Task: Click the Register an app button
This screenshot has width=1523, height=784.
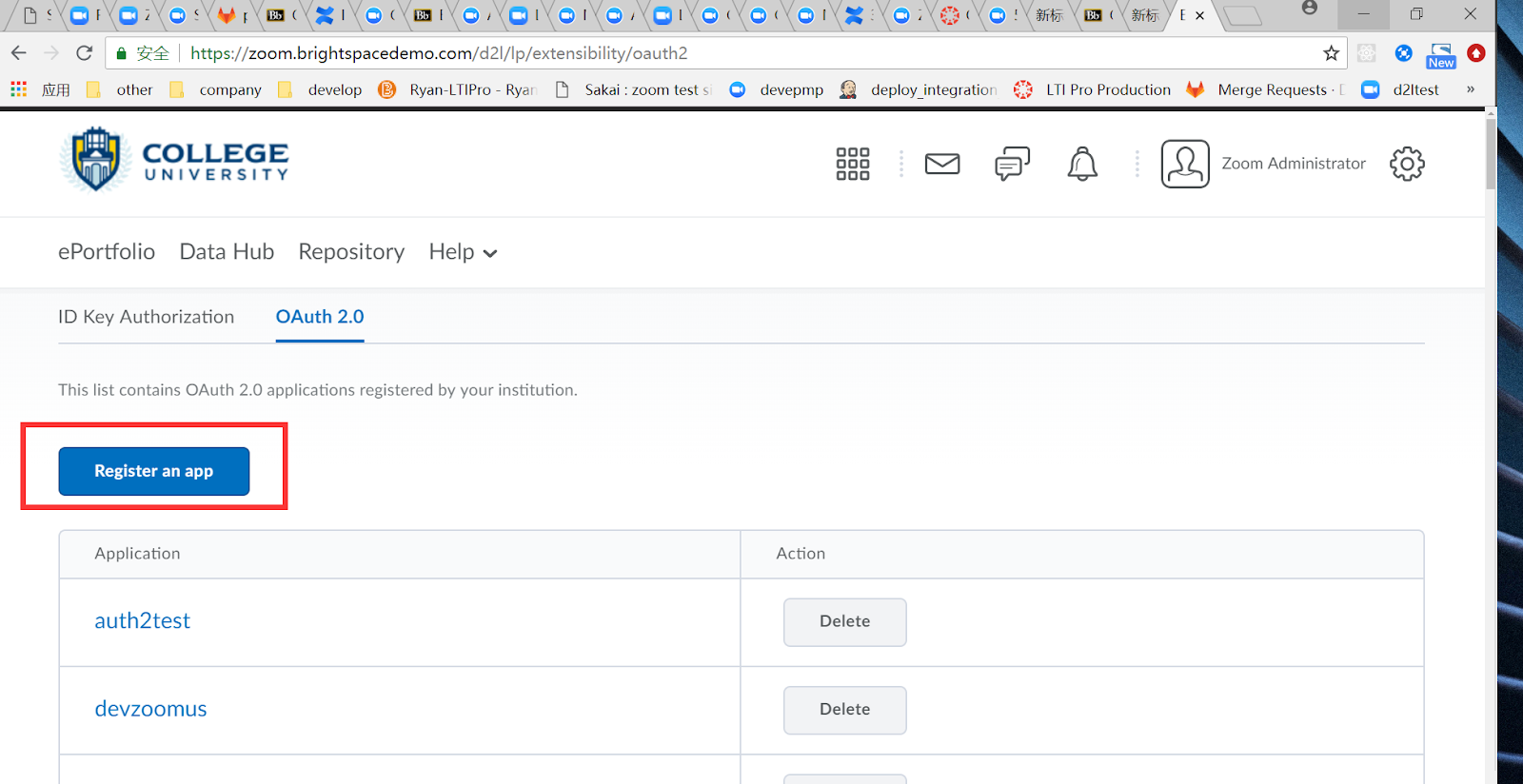Action: (x=154, y=471)
